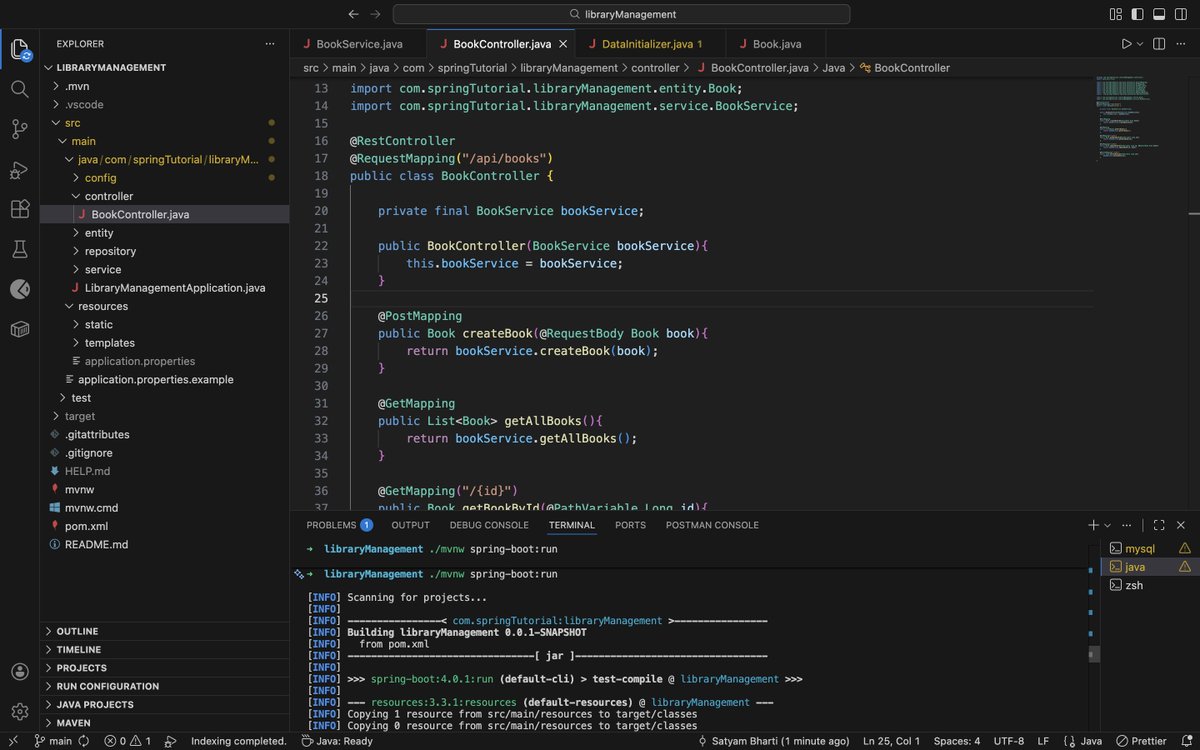Open the Search view in activity bar

pyautogui.click(x=20, y=89)
